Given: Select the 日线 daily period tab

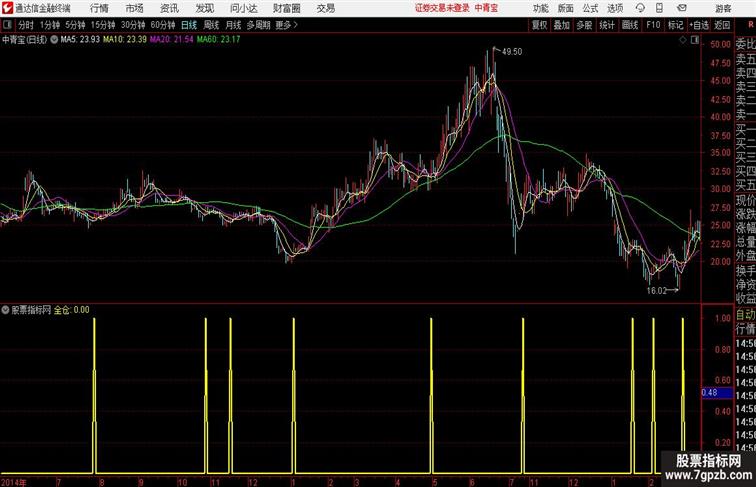Looking at the screenshot, I should [189, 25].
